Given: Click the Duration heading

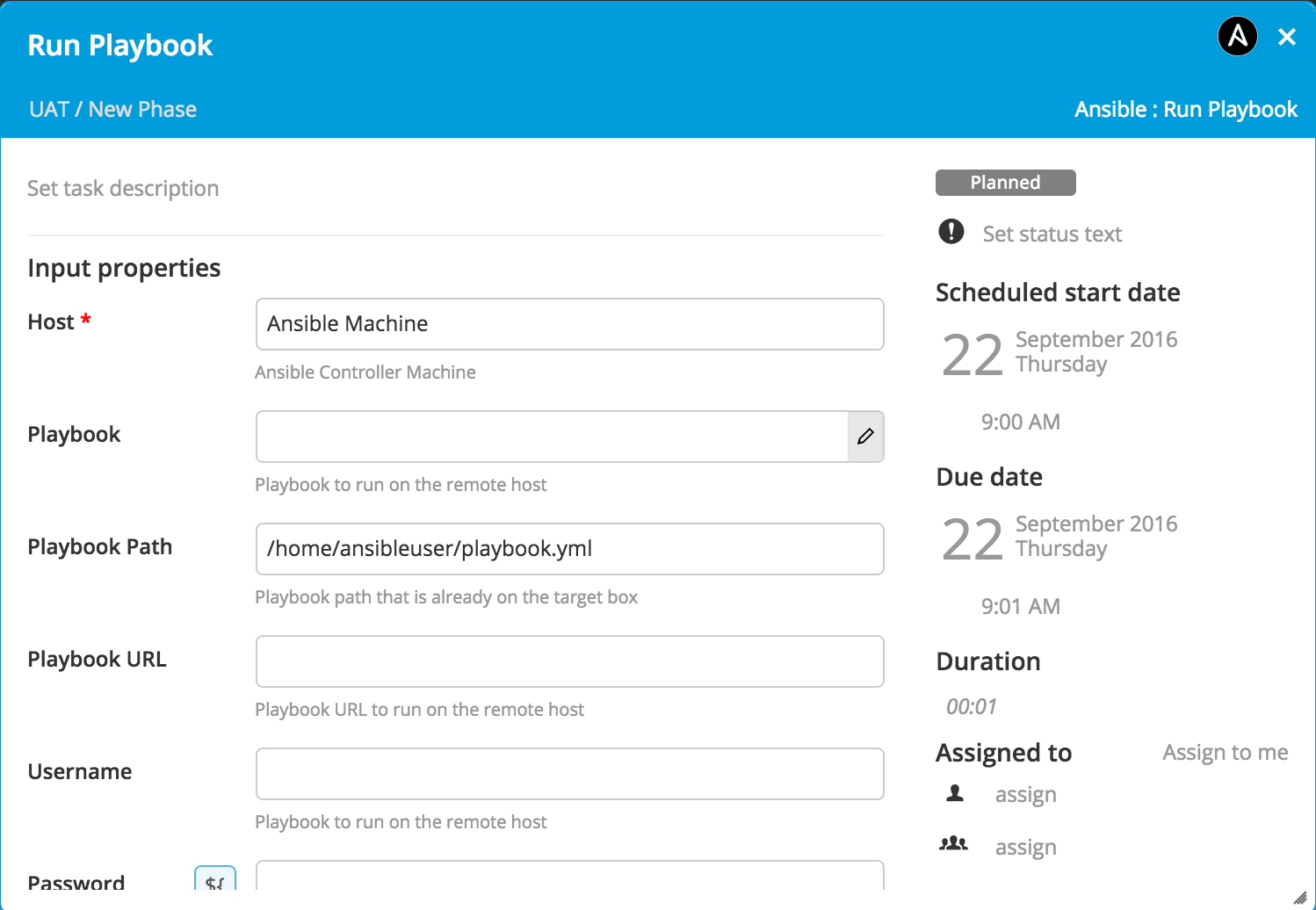Looking at the screenshot, I should (x=988, y=661).
